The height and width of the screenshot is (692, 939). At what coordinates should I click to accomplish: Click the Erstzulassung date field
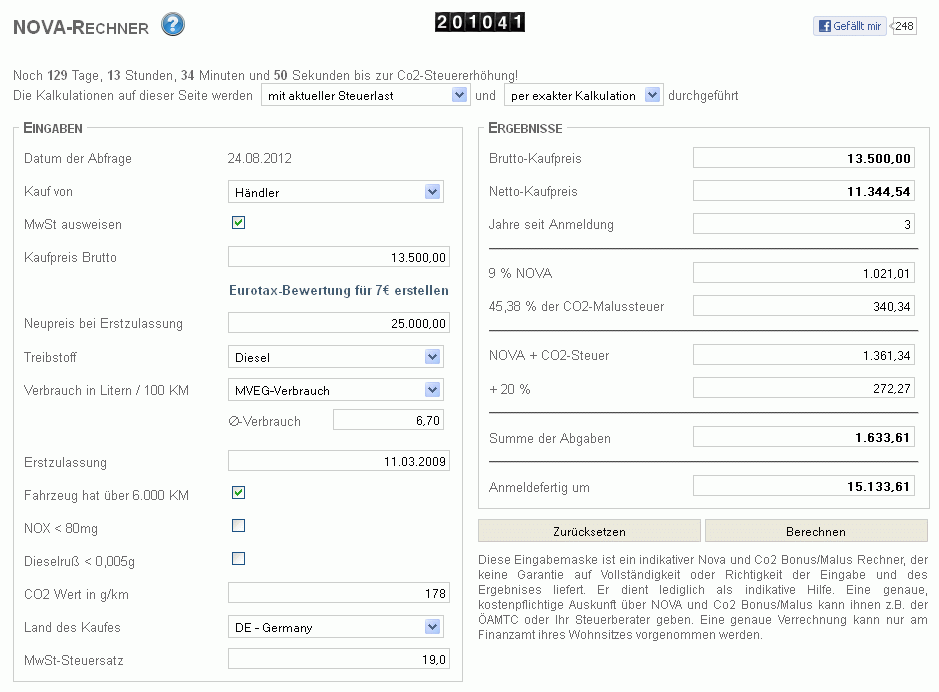coord(338,461)
